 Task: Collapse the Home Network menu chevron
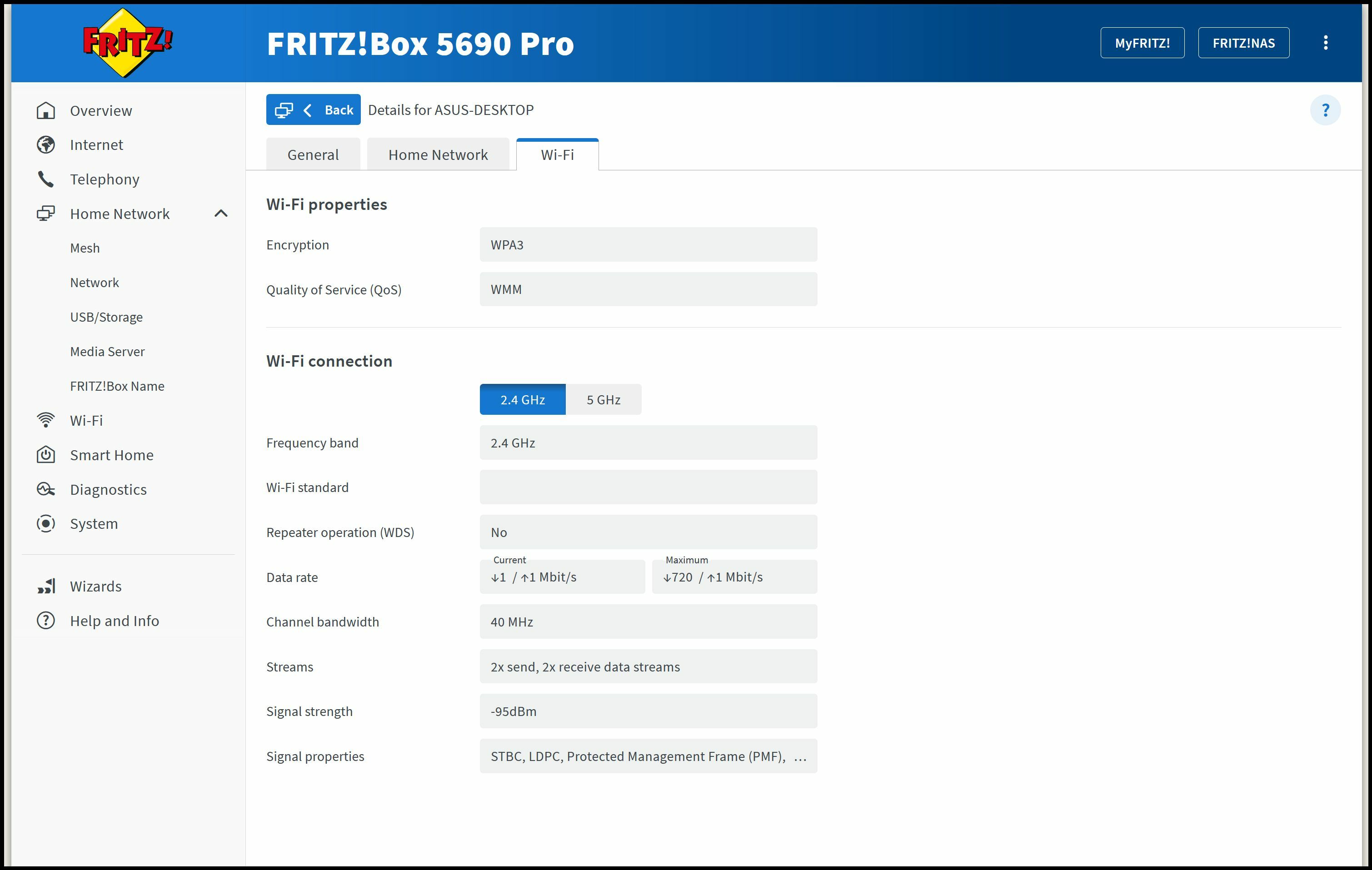click(x=221, y=214)
